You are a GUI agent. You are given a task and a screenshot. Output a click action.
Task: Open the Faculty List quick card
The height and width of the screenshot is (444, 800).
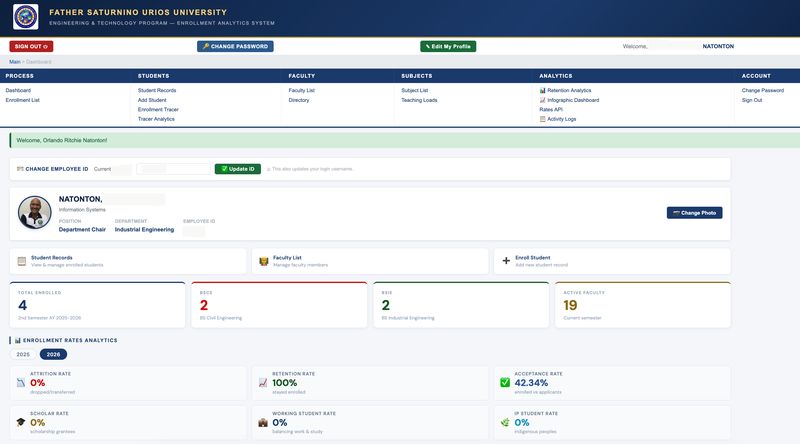coord(370,261)
